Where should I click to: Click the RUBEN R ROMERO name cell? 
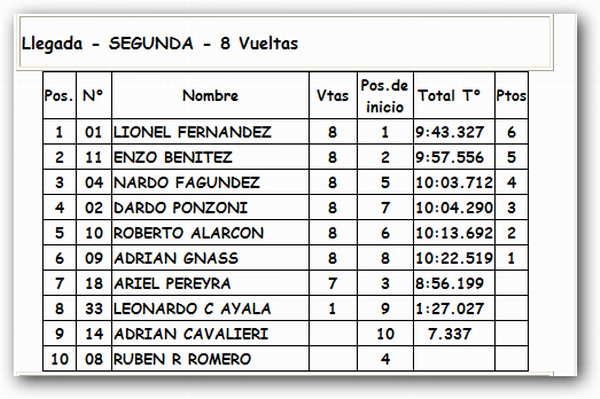(x=210, y=359)
